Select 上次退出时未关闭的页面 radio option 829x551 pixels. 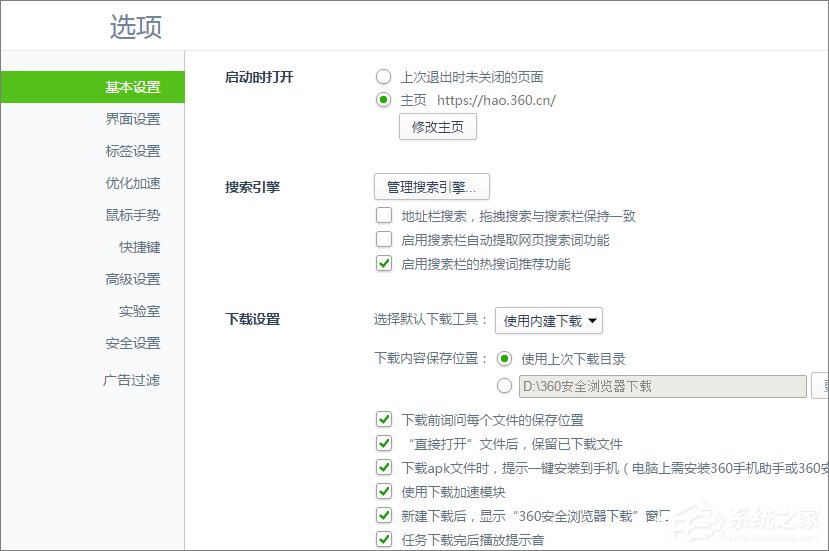click(x=384, y=77)
